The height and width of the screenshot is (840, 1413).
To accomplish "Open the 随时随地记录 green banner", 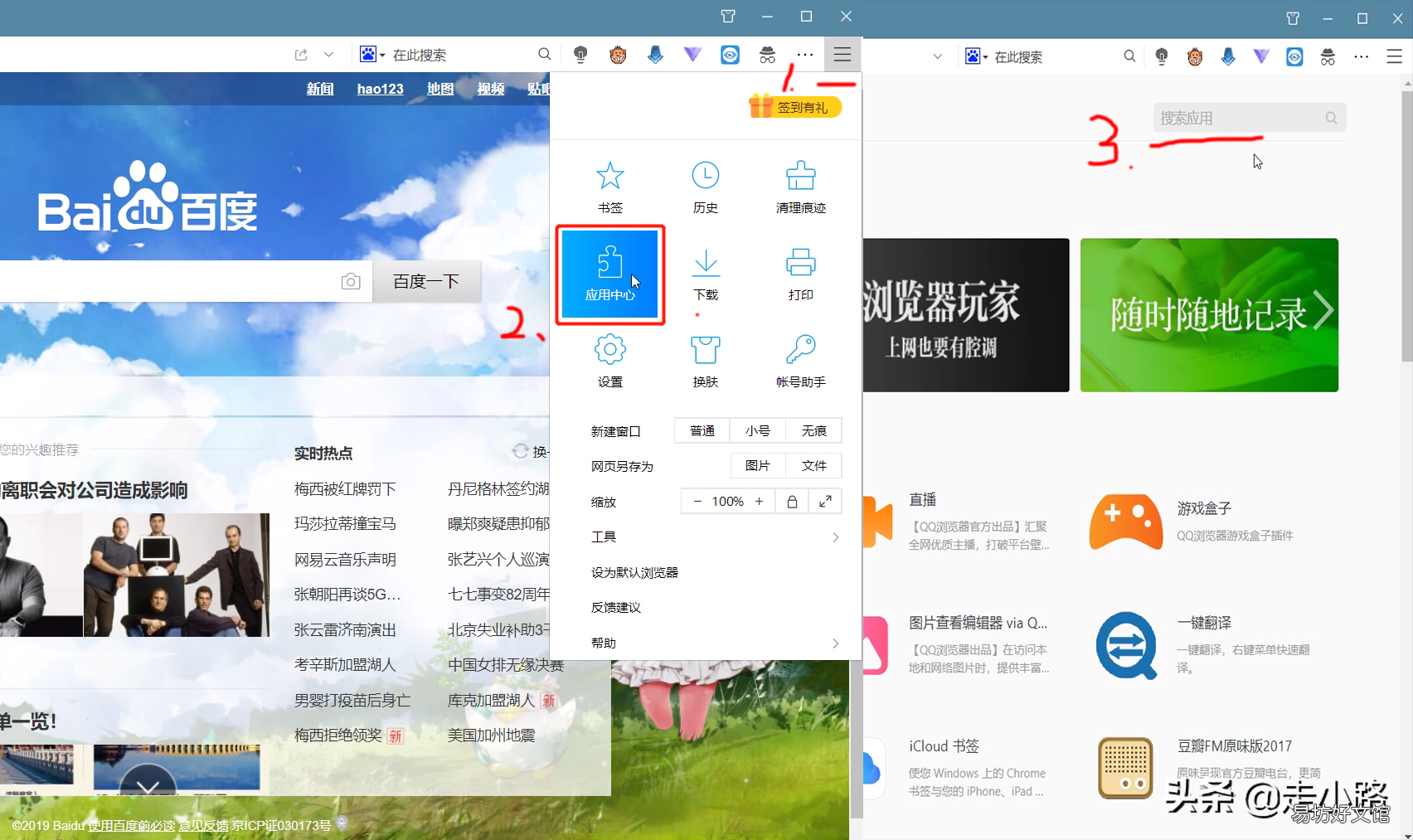I will pyautogui.click(x=1209, y=315).
